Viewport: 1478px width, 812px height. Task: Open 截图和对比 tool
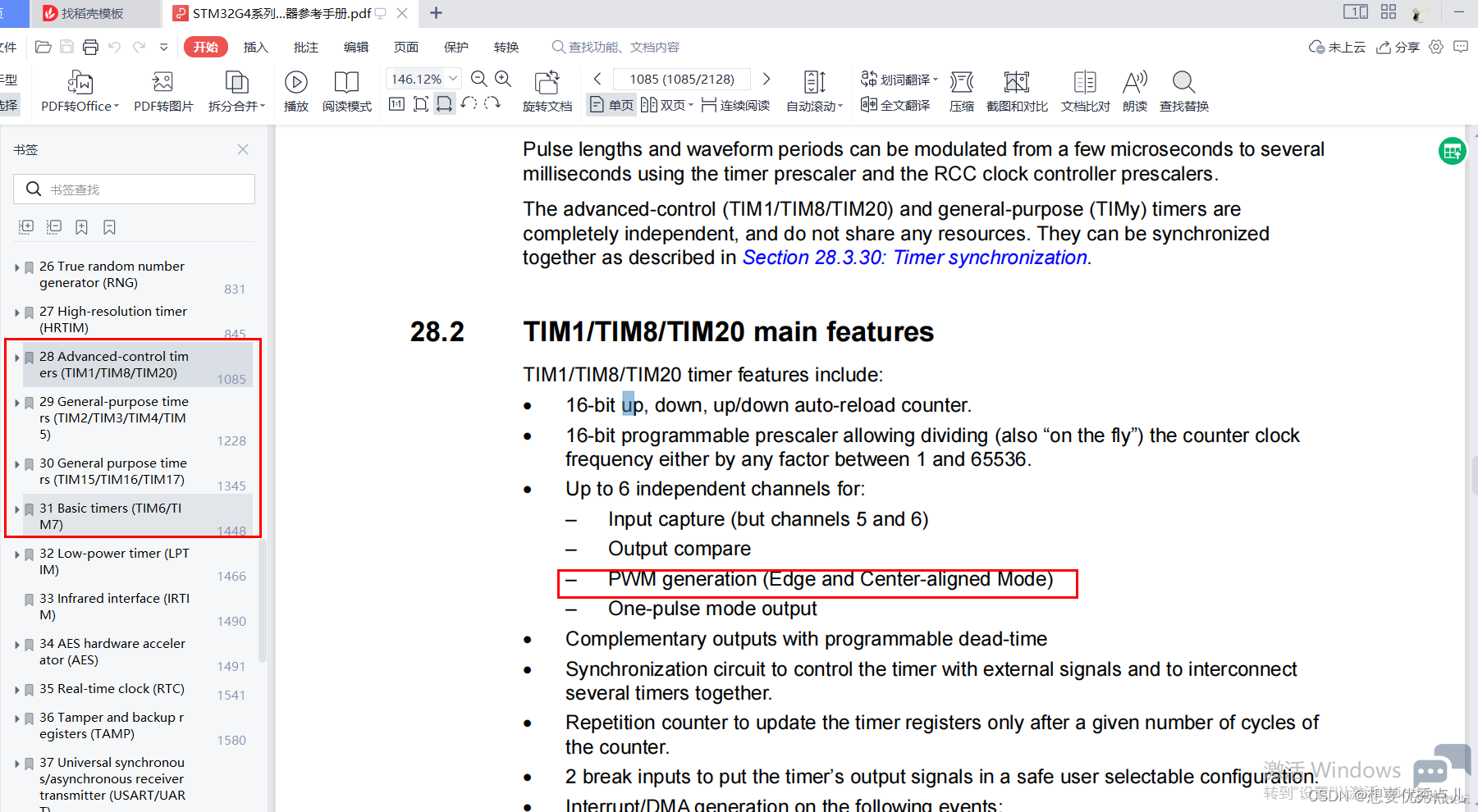click(1016, 83)
